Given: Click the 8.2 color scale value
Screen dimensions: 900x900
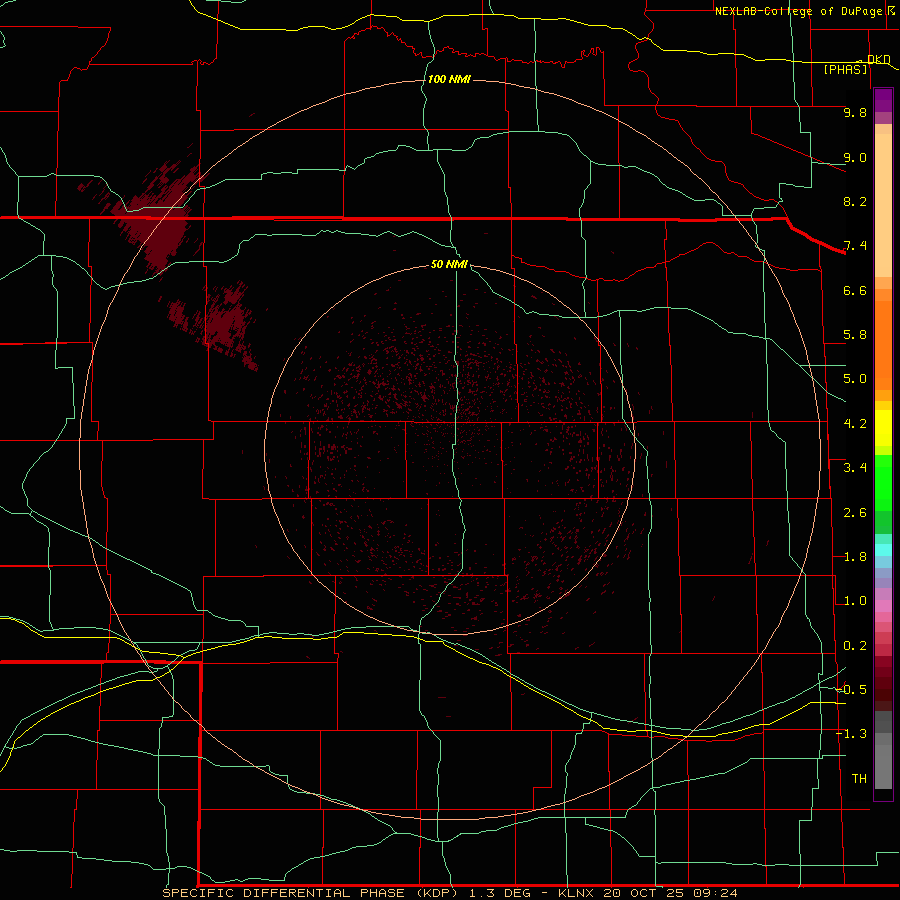Looking at the screenshot, I should tap(855, 201).
